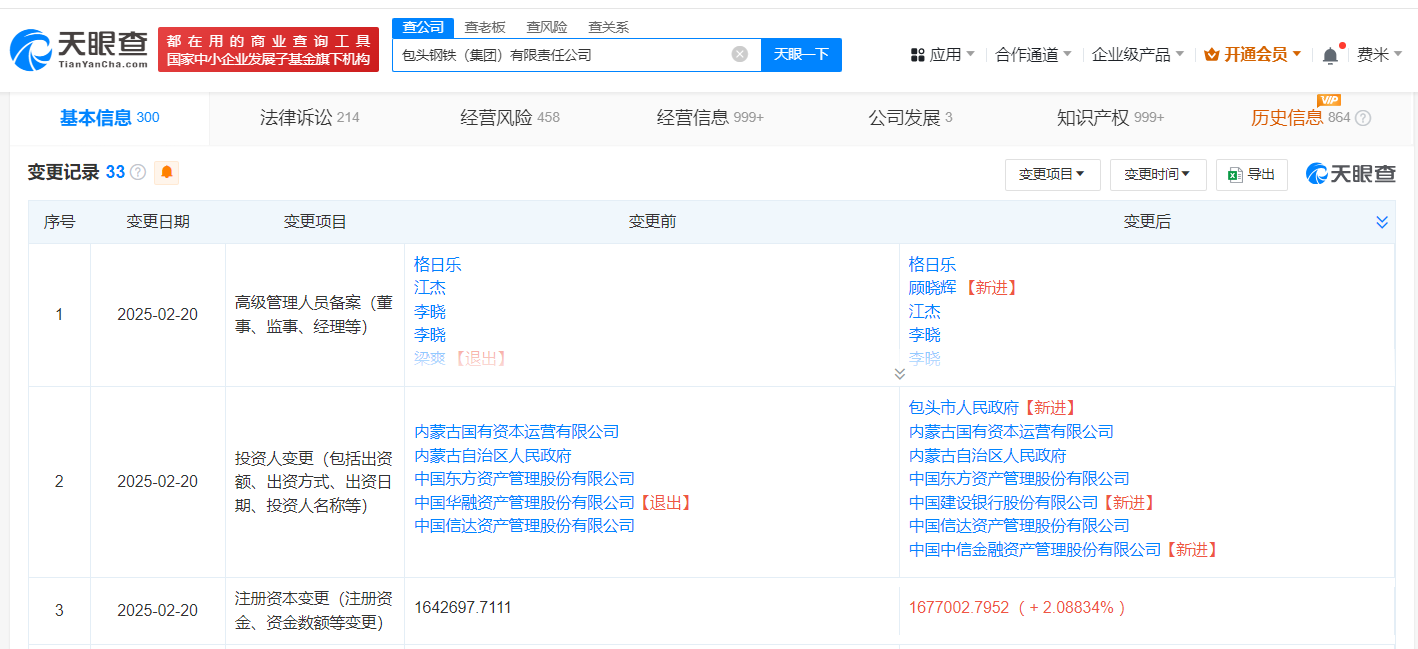1418x649 pixels.
Task: Click the old capital value 1642697.7111
Action: tap(463, 607)
